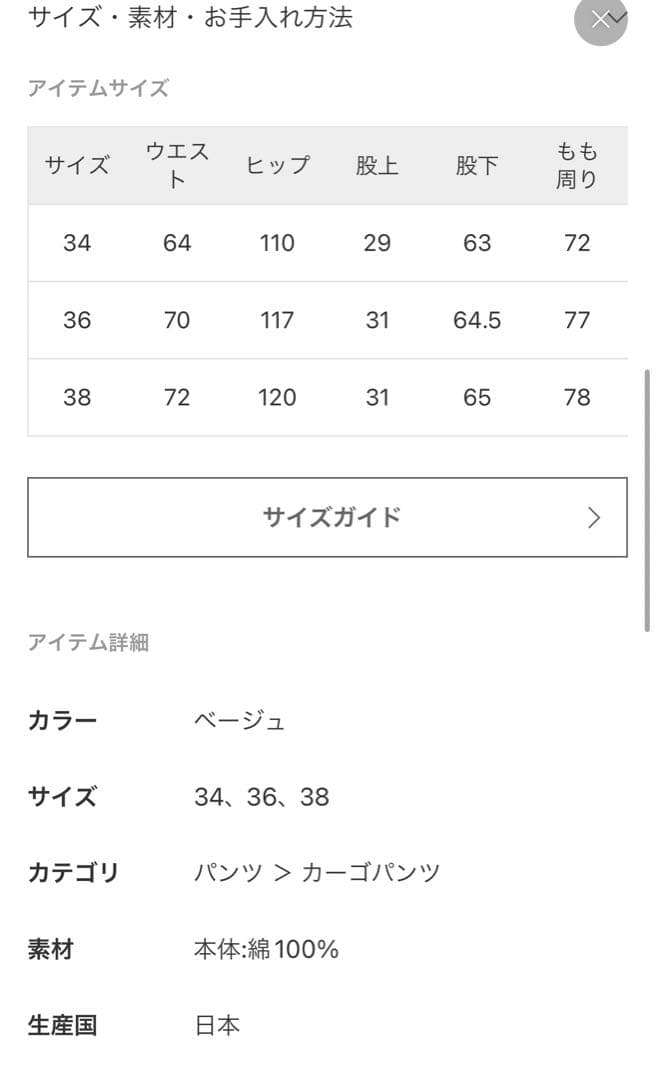Close the size and material overlay
The image size is (656, 1080).
coord(600,19)
